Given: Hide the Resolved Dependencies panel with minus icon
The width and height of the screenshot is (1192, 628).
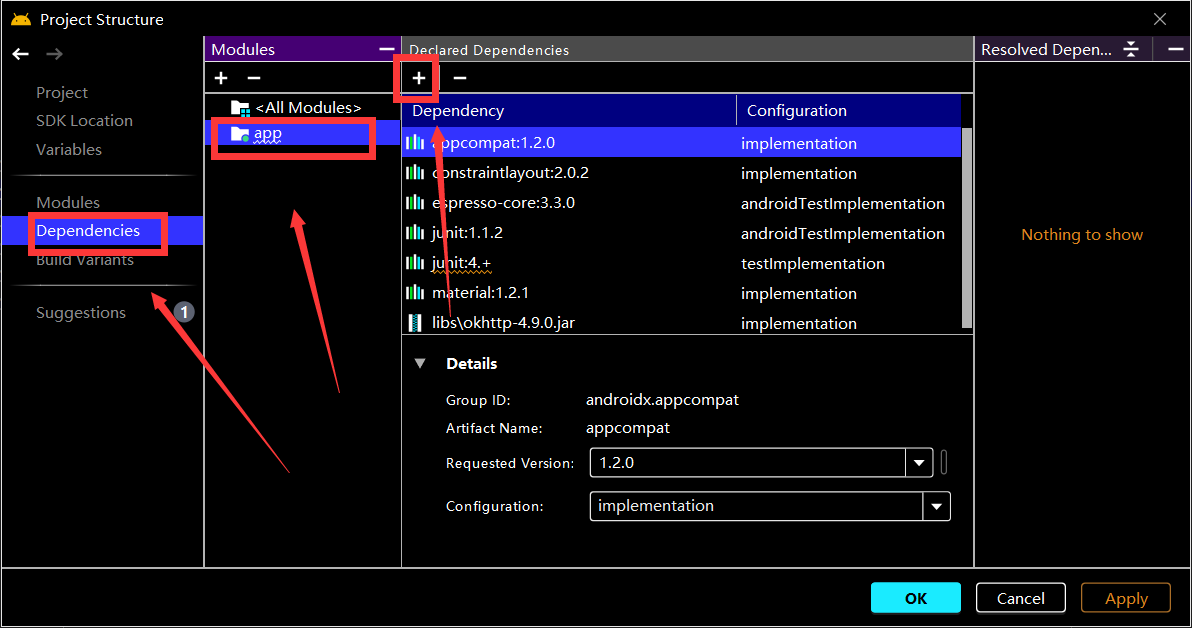Looking at the screenshot, I should click(1172, 49).
